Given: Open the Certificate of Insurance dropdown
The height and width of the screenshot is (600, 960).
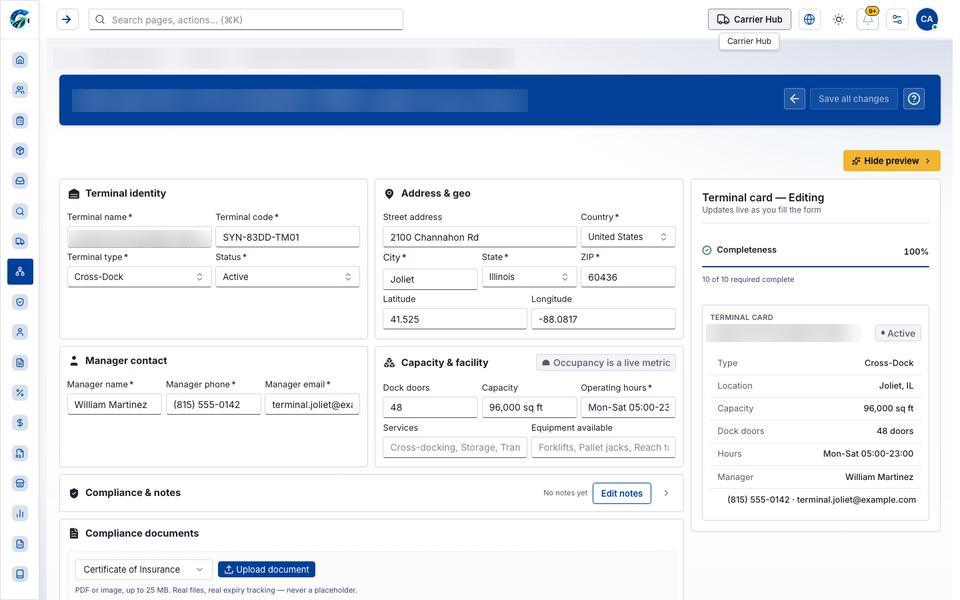Looking at the screenshot, I should (143, 569).
